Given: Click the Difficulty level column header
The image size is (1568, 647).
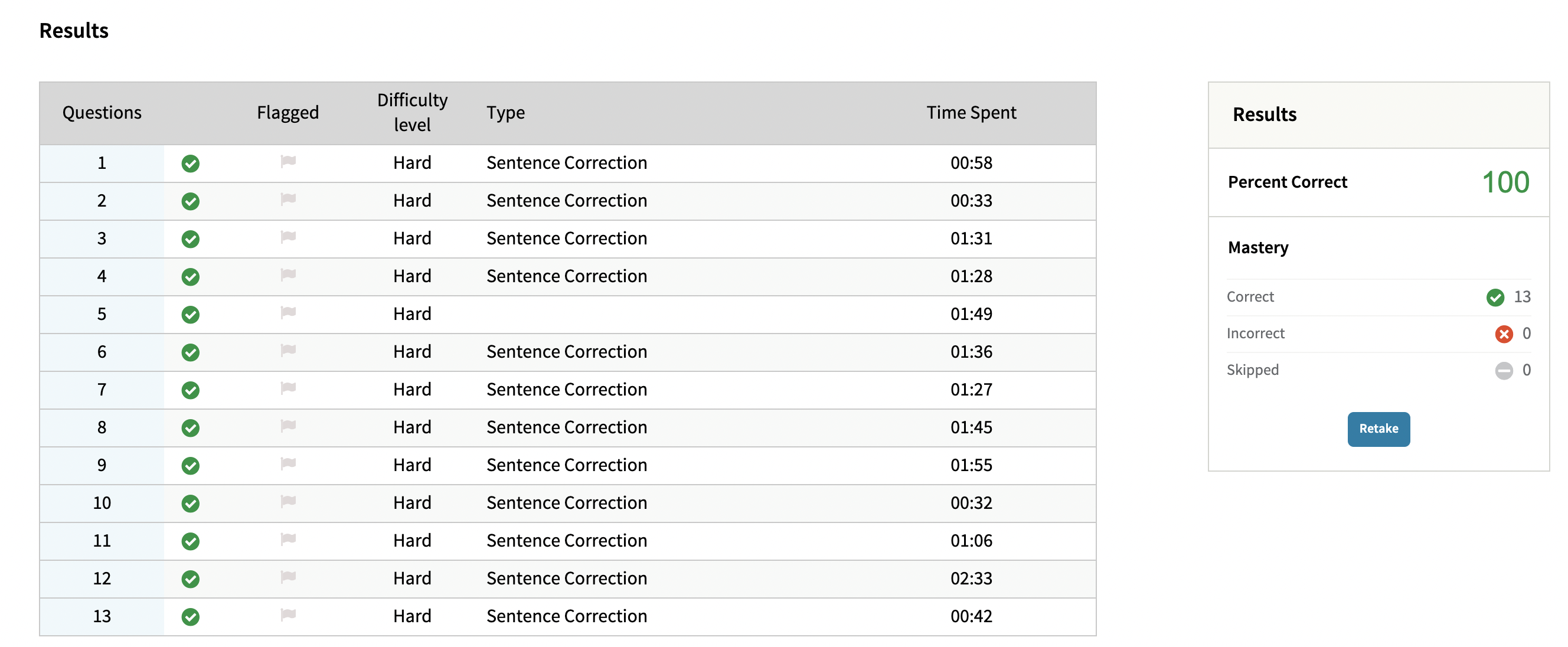Looking at the screenshot, I should [x=412, y=113].
